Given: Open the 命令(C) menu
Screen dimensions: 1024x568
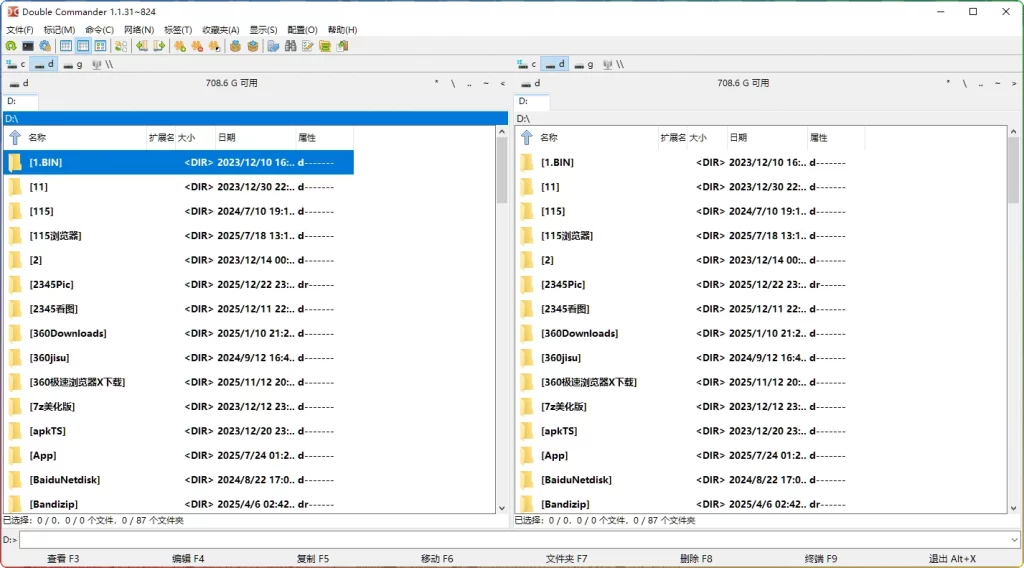Looking at the screenshot, I should pyautogui.click(x=99, y=30).
